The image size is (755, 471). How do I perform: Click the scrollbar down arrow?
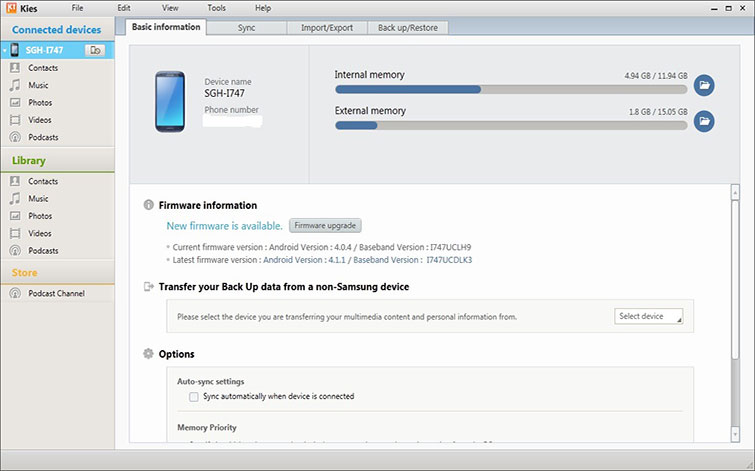(x=735, y=434)
